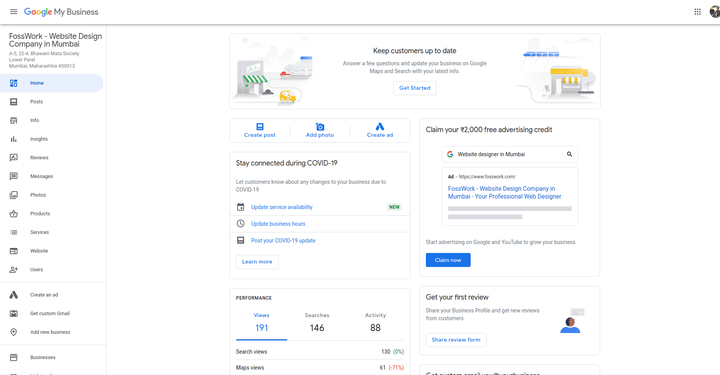Click the Messages chat icon
Viewport: 720px width, 375px height.
coord(14,176)
